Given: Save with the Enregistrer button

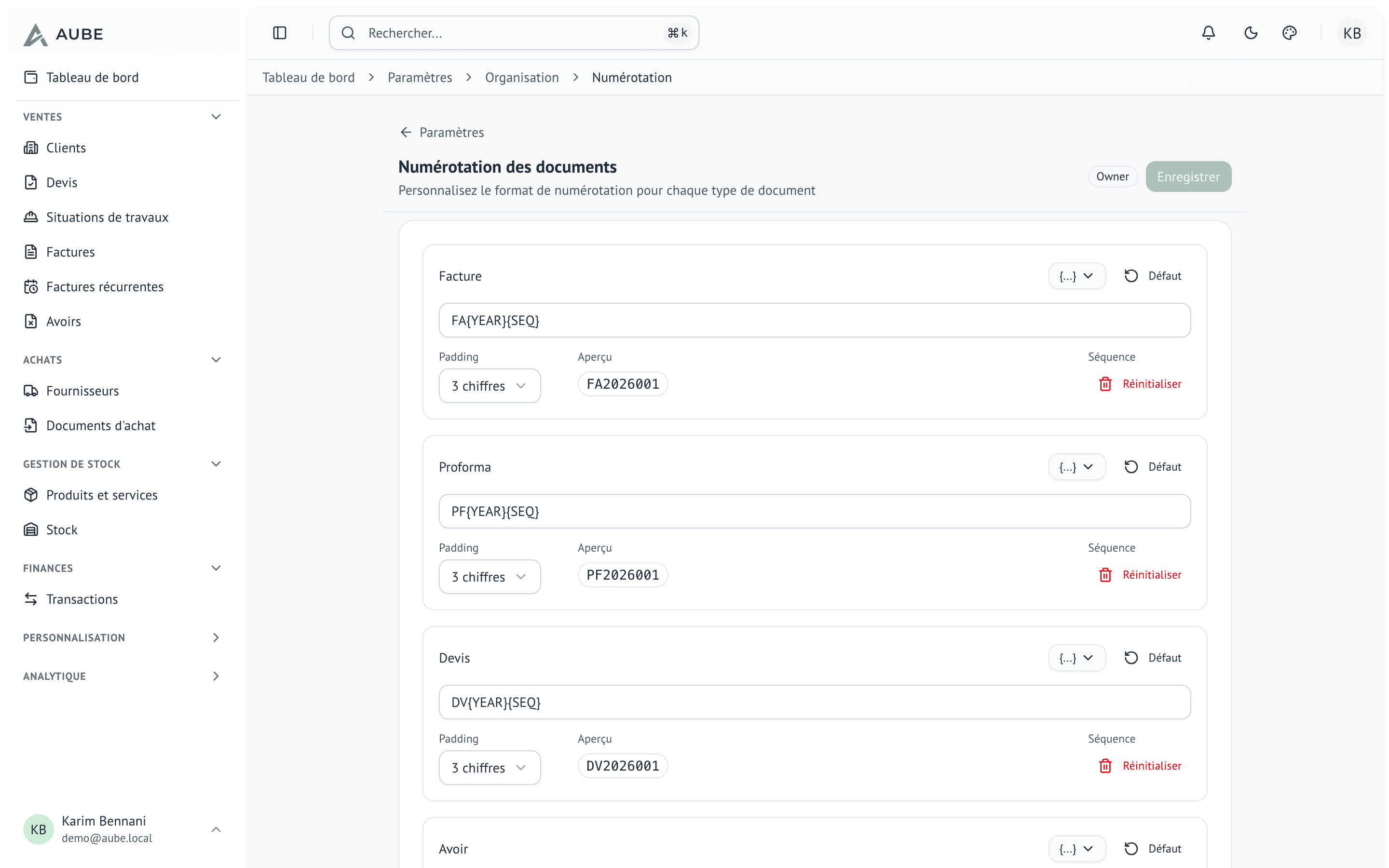Looking at the screenshot, I should [x=1188, y=177].
